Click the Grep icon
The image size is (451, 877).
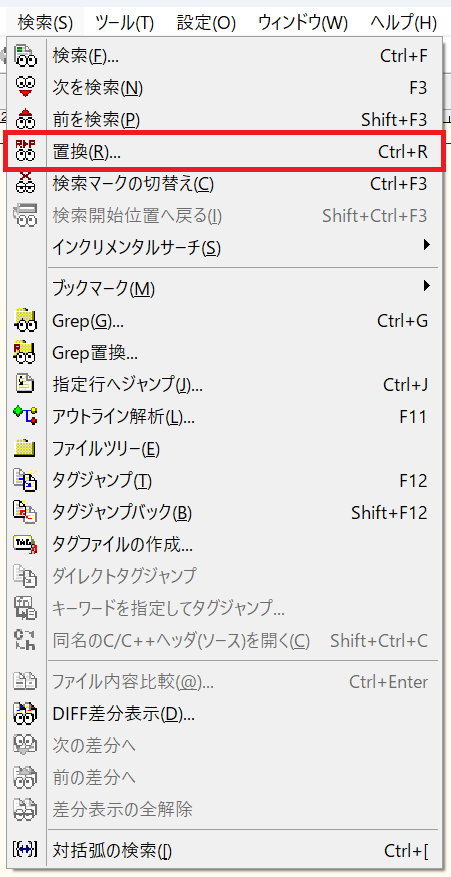(x=25, y=320)
